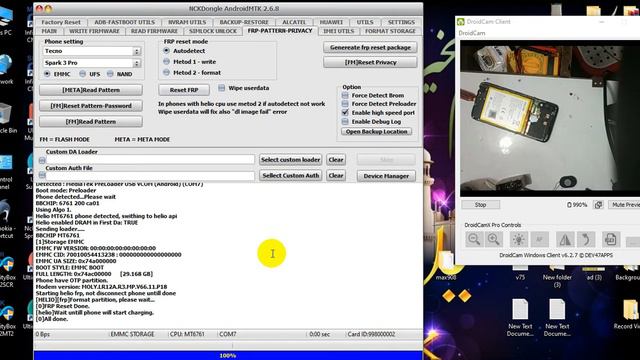Select Metod 2 - format radio option

click(x=167, y=72)
